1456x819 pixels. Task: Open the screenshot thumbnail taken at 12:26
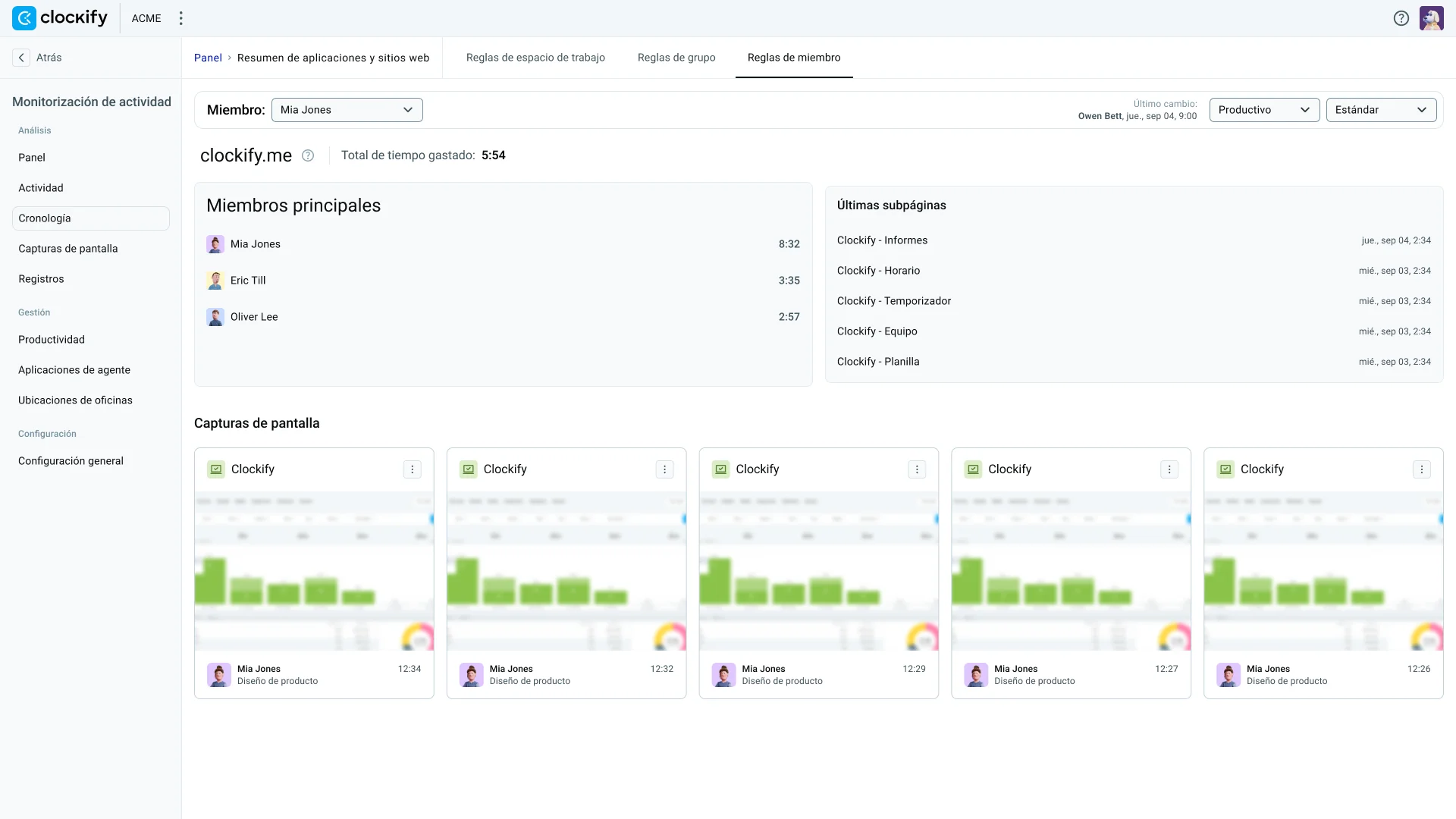coord(1323,571)
